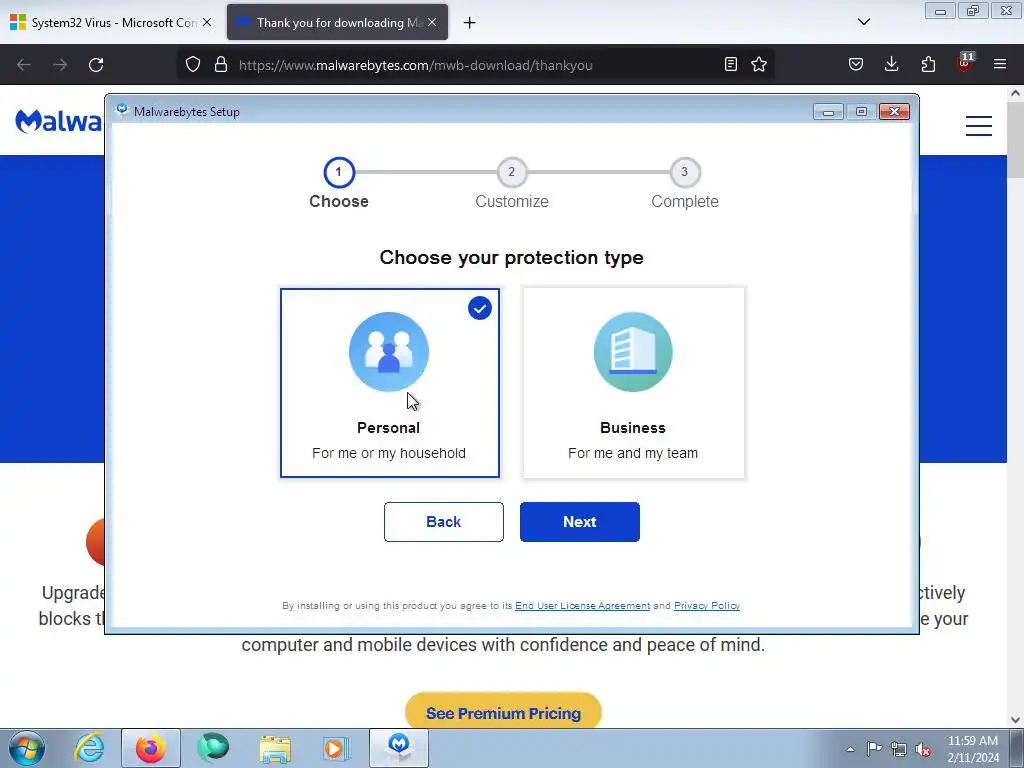Reload the current page
The image size is (1024, 768).
pyautogui.click(x=96, y=65)
